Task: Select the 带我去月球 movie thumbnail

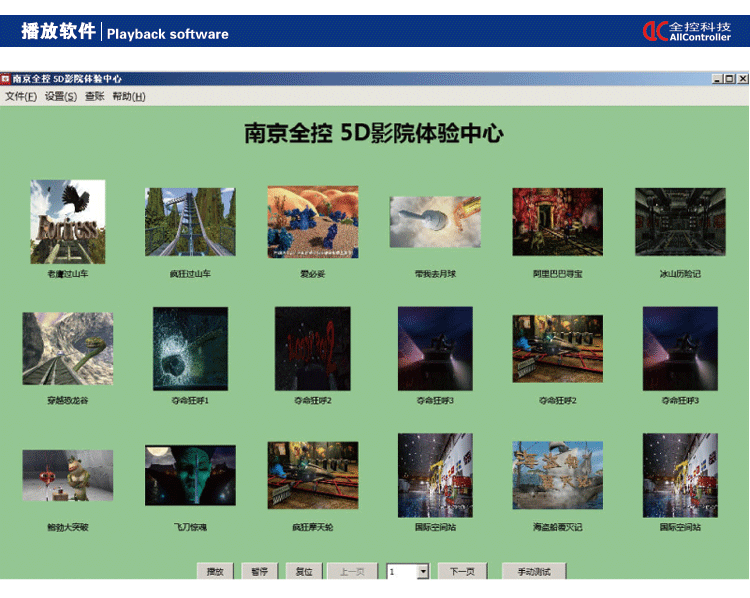Action: pyautogui.click(x=435, y=222)
